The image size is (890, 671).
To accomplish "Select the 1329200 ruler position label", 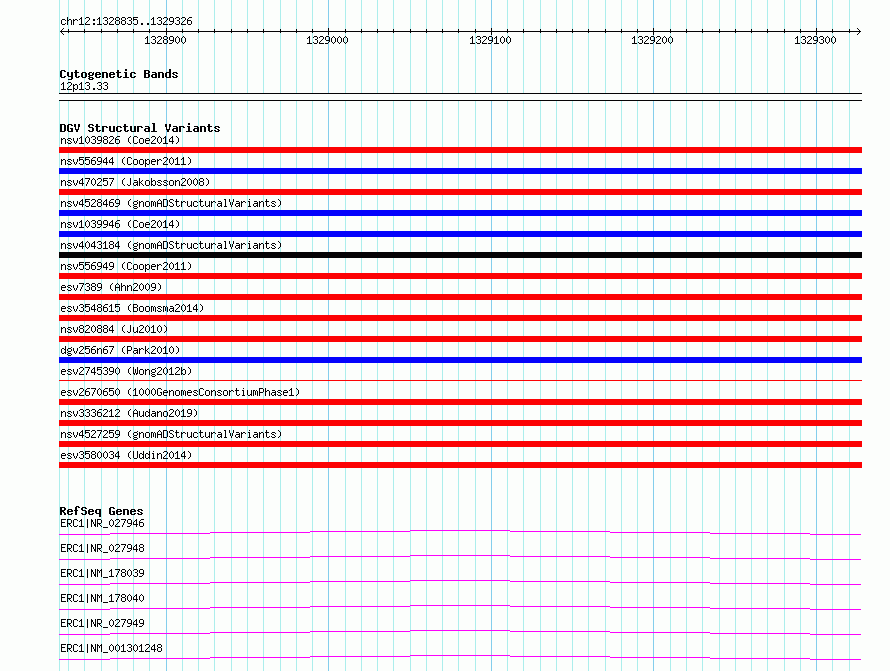I will click(x=652, y=40).
